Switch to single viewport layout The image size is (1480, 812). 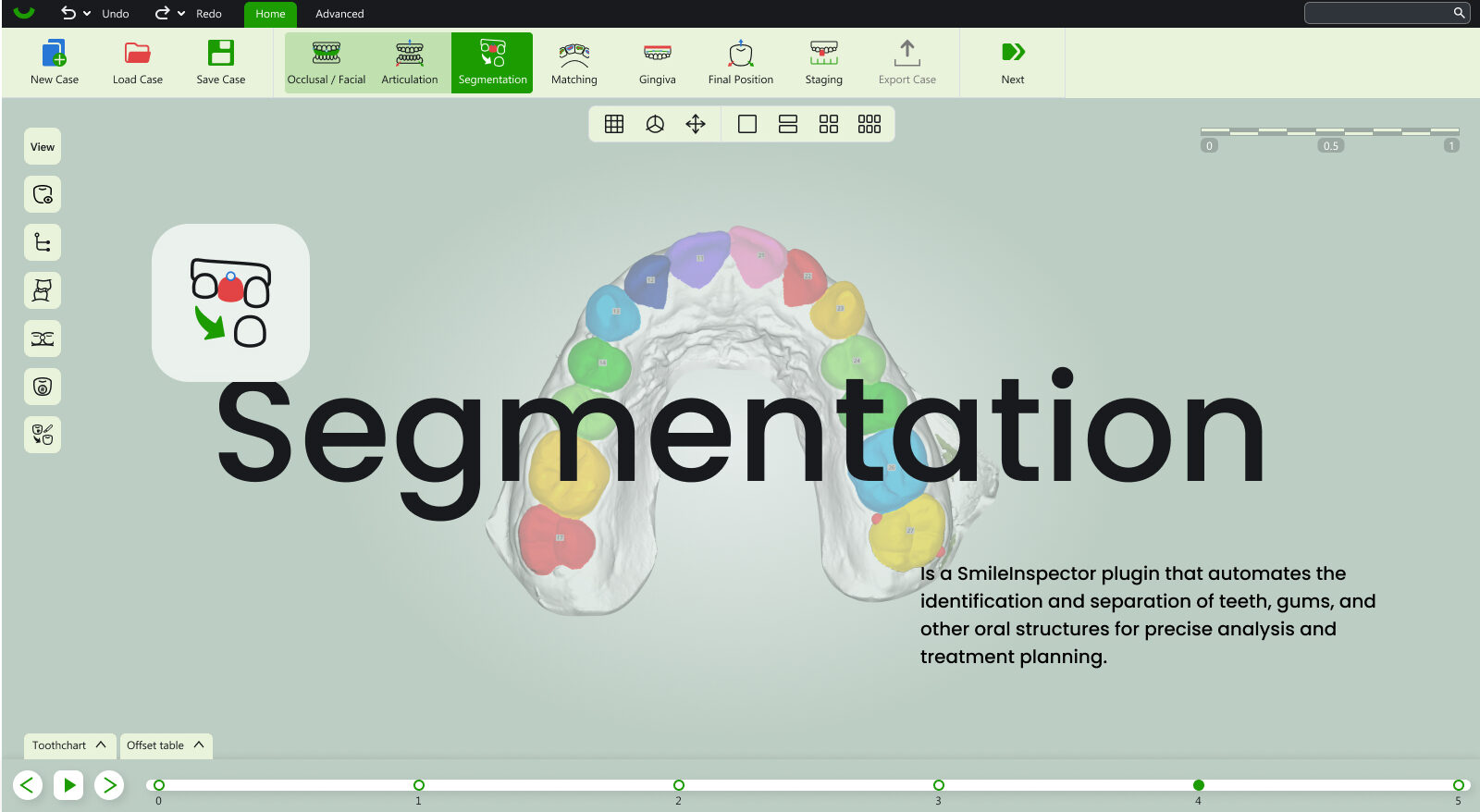pyautogui.click(x=747, y=124)
